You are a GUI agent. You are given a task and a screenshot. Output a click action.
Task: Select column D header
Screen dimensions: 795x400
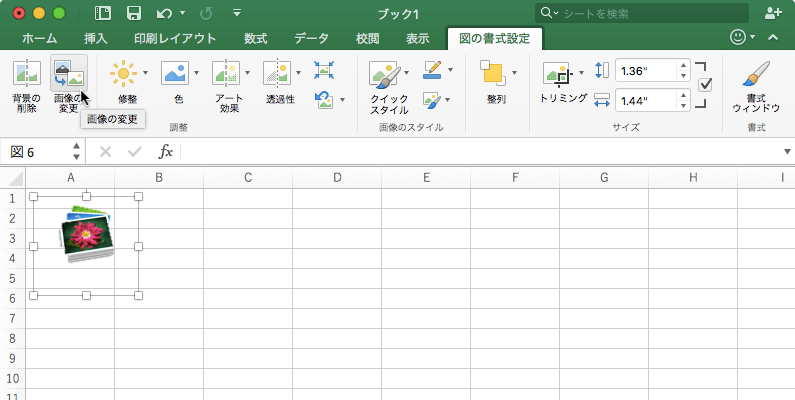click(x=337, y=178)
